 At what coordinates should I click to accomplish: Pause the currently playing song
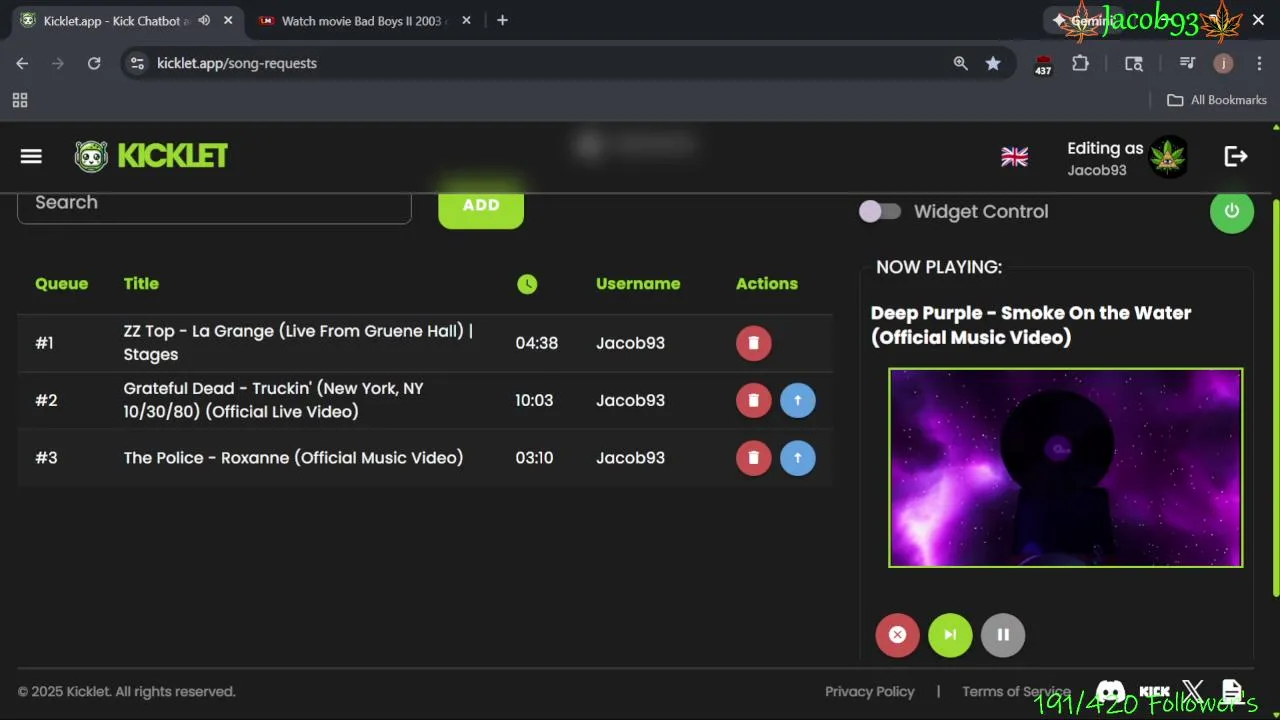1003,635
